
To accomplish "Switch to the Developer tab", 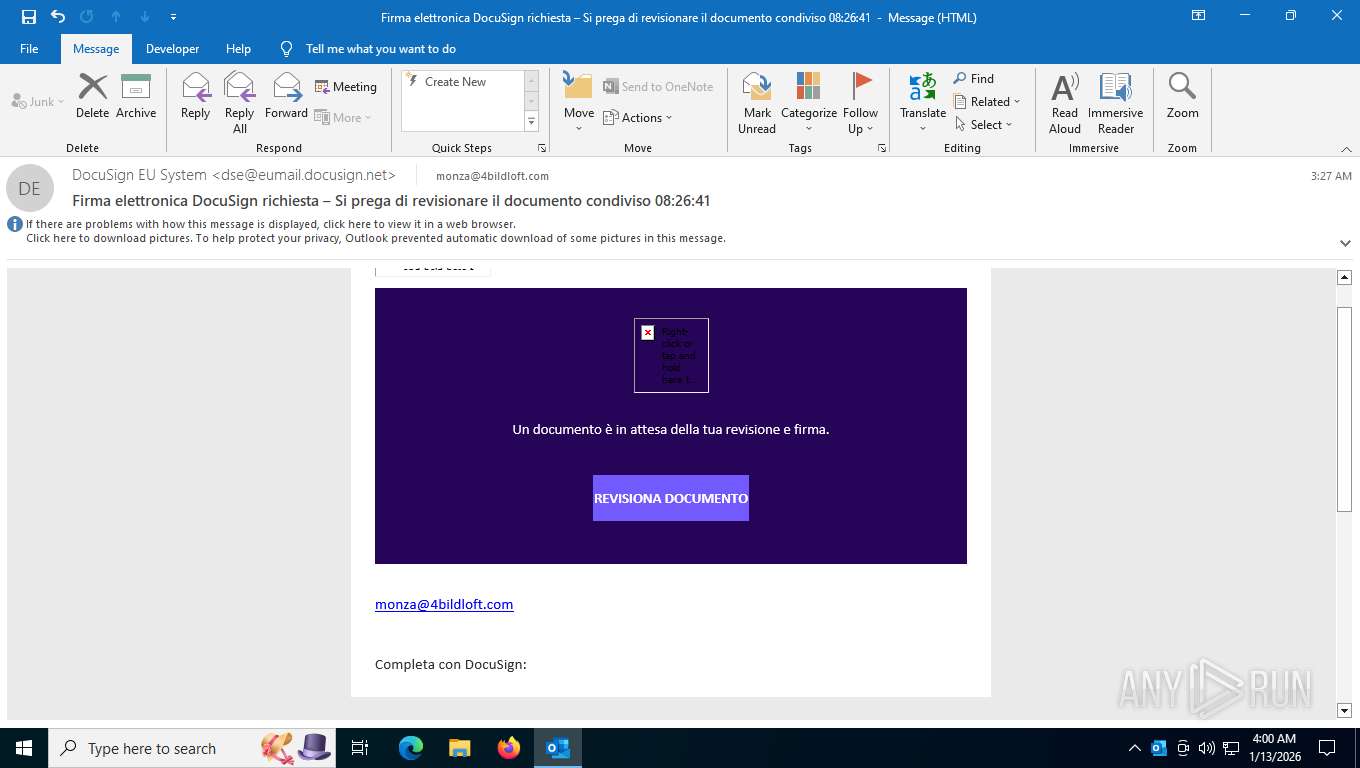I will click(172, 48).
